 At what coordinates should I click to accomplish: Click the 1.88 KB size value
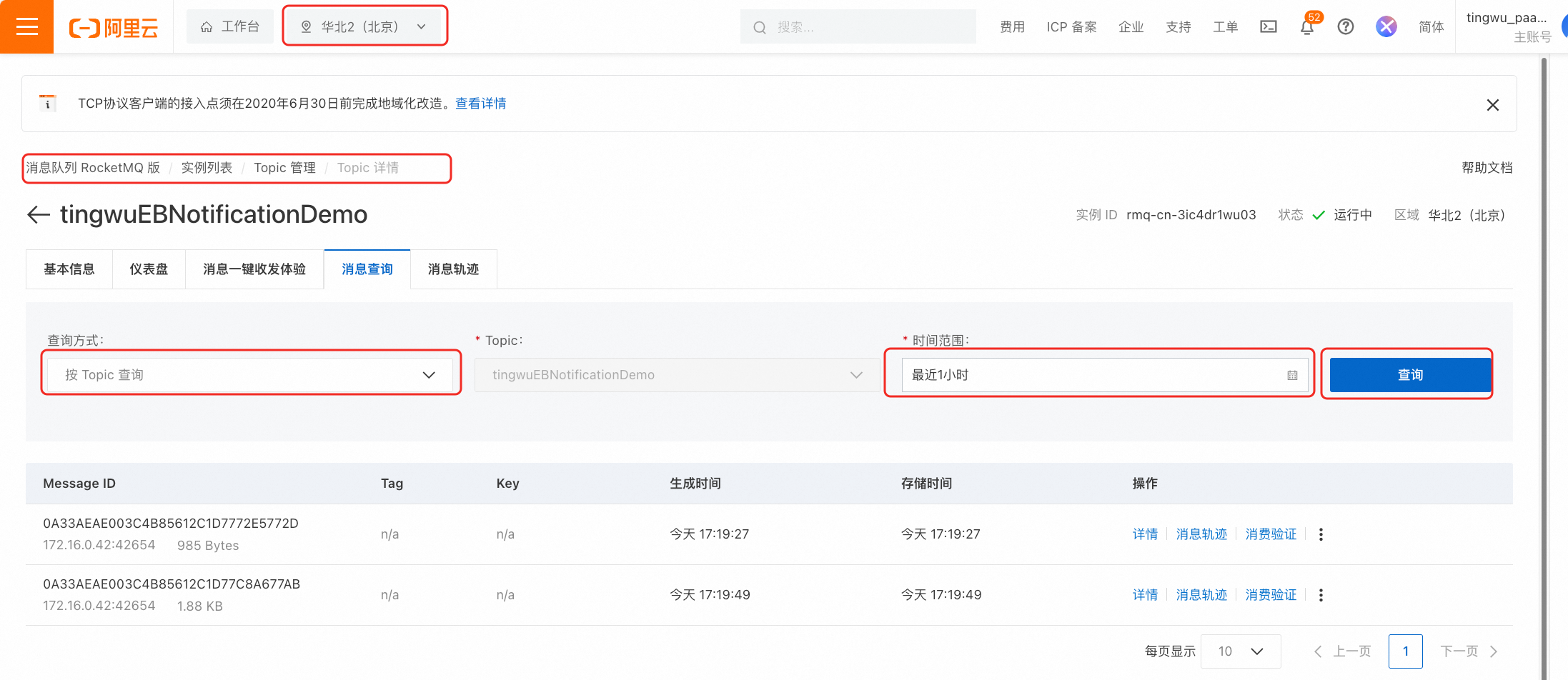200,606
